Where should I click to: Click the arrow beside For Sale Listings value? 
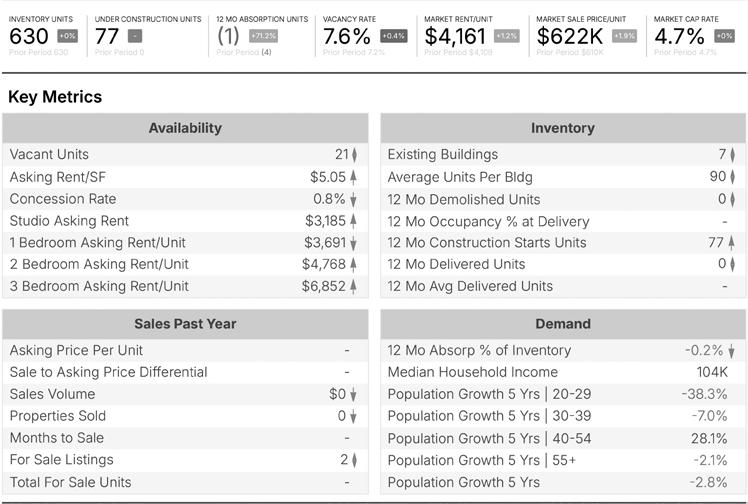(x=354, y=460)
